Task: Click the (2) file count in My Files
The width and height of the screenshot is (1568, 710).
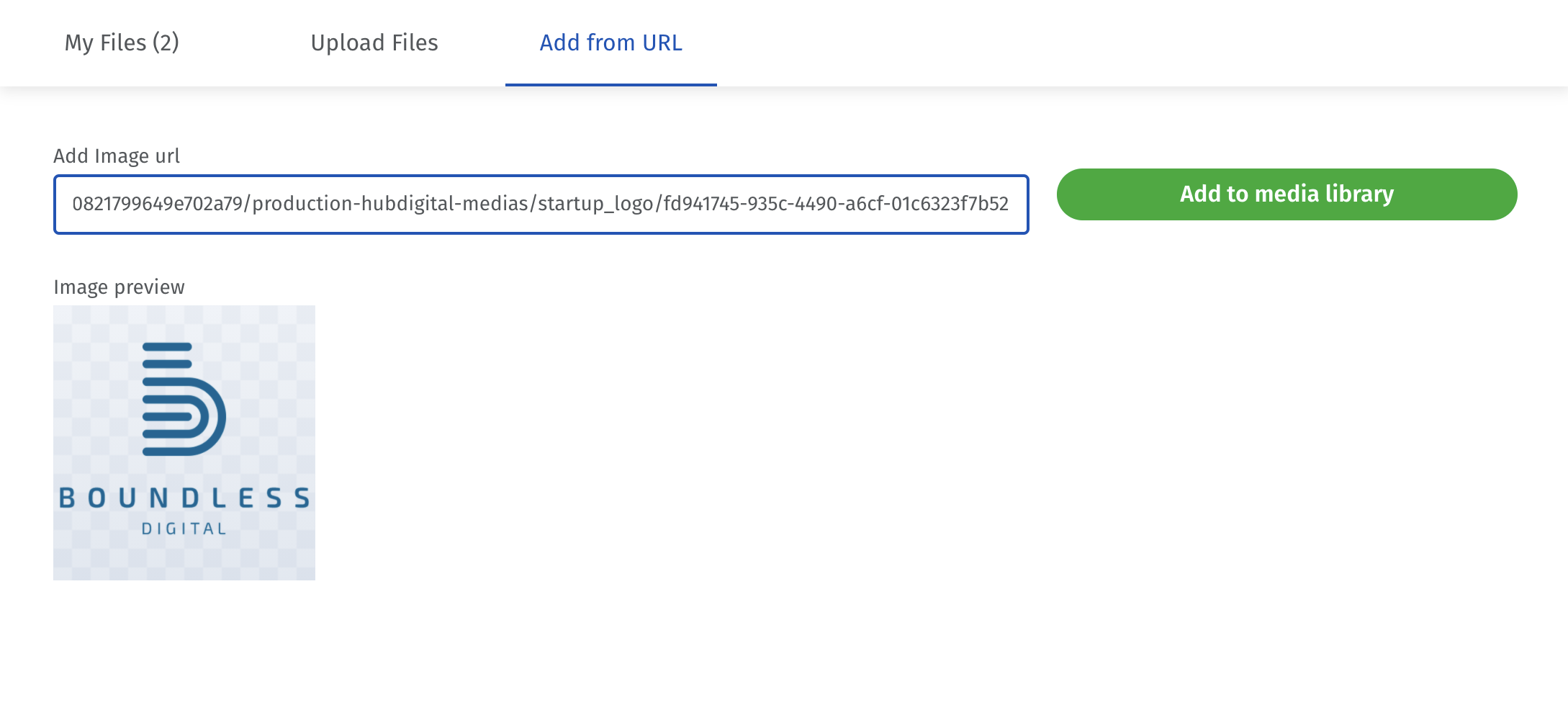Action: pos(166,43)
